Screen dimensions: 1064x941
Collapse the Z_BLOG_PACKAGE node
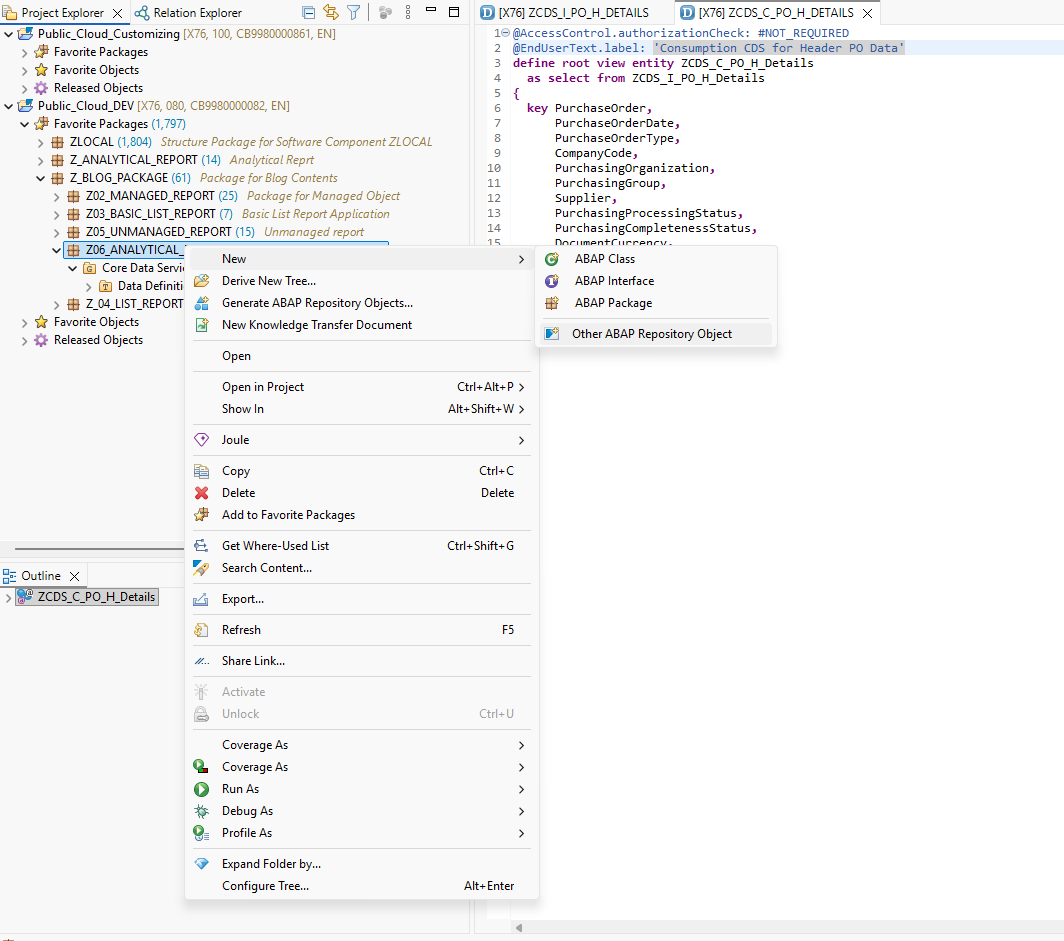coord(41,178)
